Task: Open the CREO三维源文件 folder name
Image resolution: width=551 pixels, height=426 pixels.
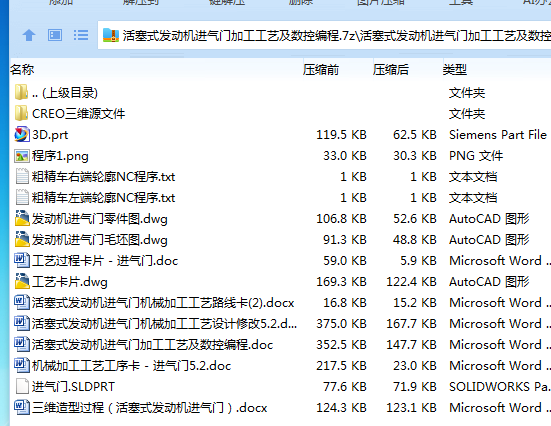Action: point(78,114)
